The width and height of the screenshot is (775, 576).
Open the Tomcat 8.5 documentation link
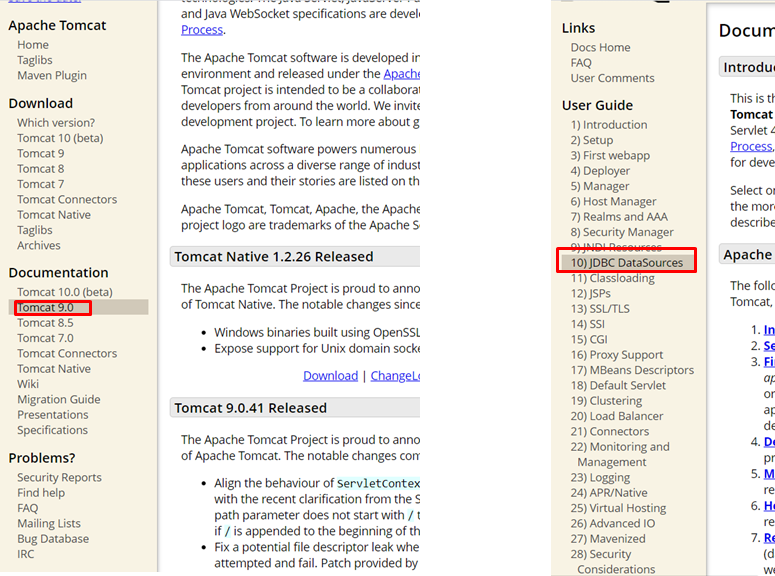coord(45,322)
